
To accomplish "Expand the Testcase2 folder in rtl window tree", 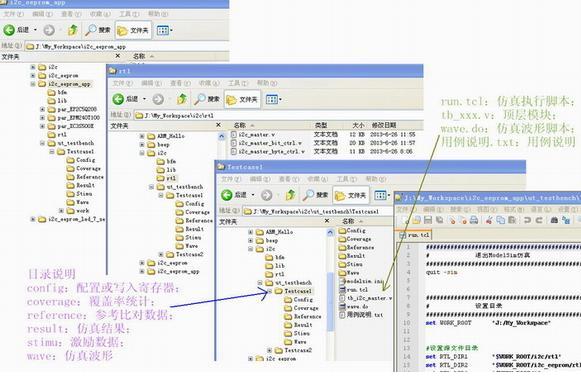I will [161, 254].
